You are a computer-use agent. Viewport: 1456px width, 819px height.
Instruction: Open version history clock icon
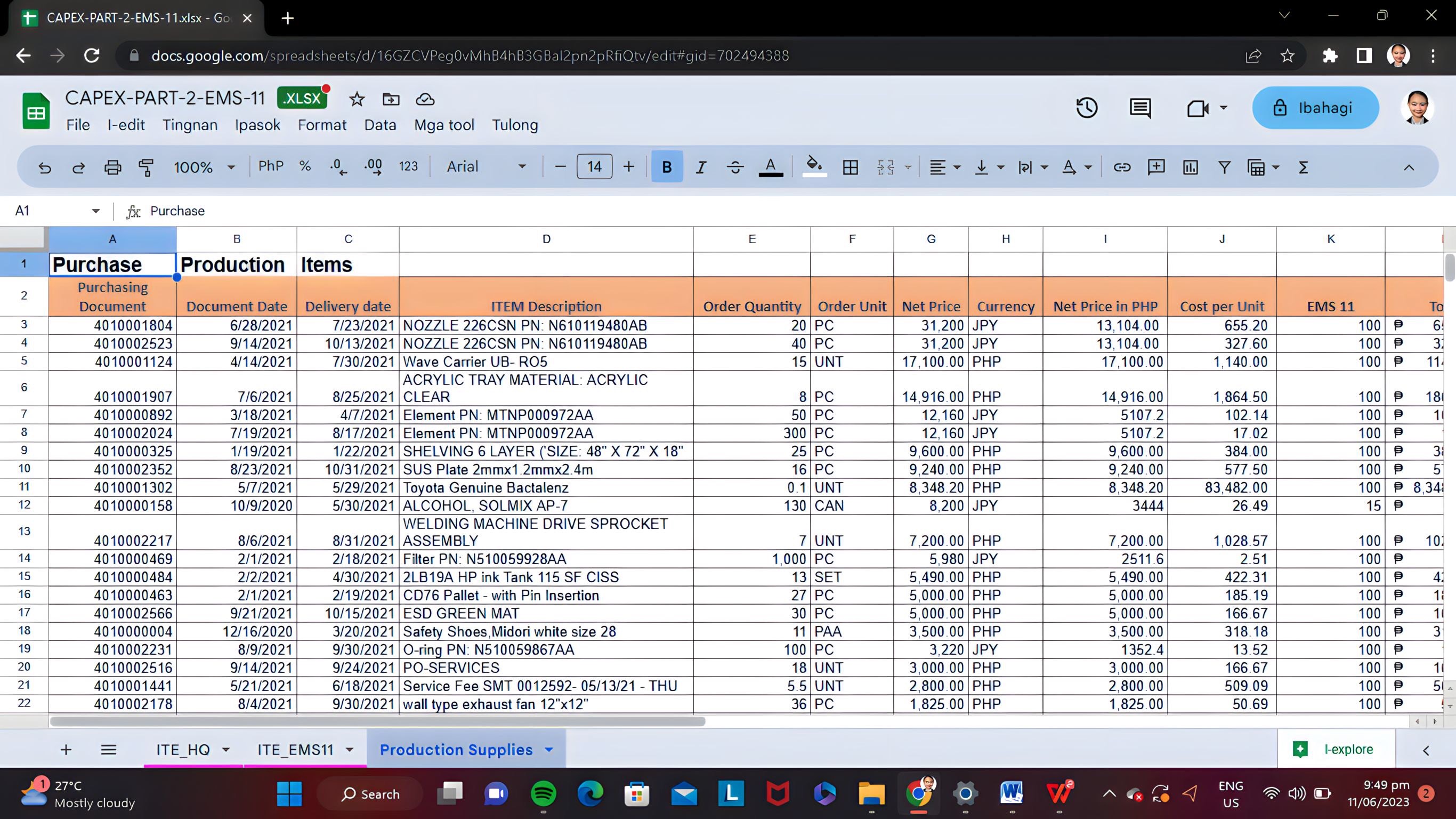[1086, 108]
